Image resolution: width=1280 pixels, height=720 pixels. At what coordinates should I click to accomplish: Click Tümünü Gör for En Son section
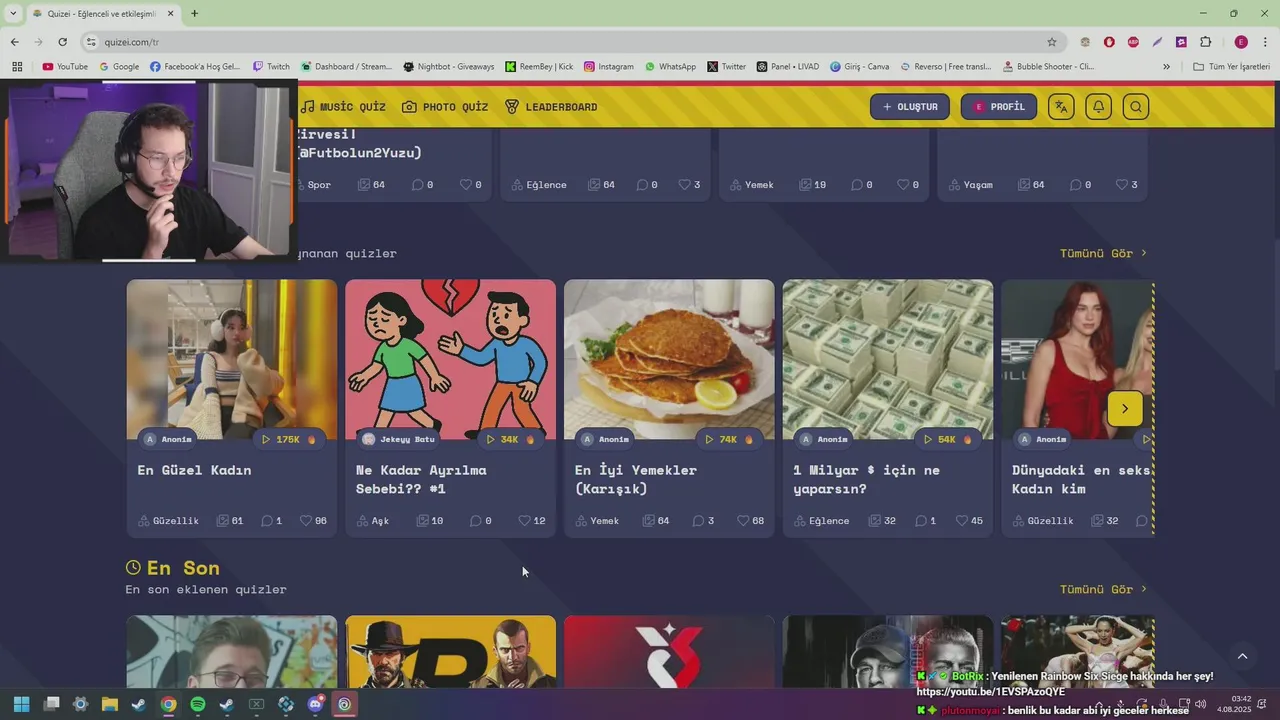click(x=1103, y=589)
